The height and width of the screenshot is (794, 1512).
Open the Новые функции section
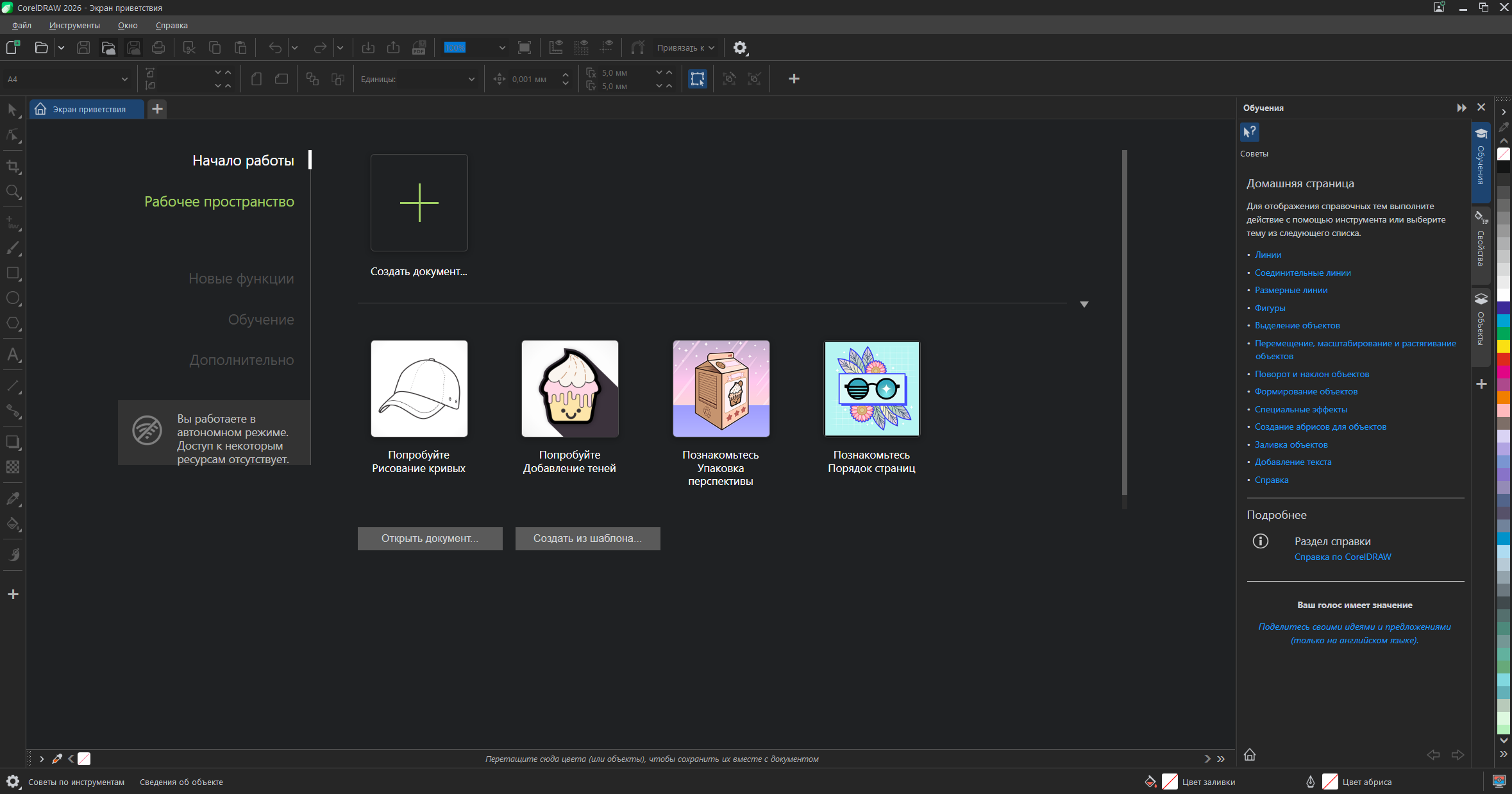241,278
